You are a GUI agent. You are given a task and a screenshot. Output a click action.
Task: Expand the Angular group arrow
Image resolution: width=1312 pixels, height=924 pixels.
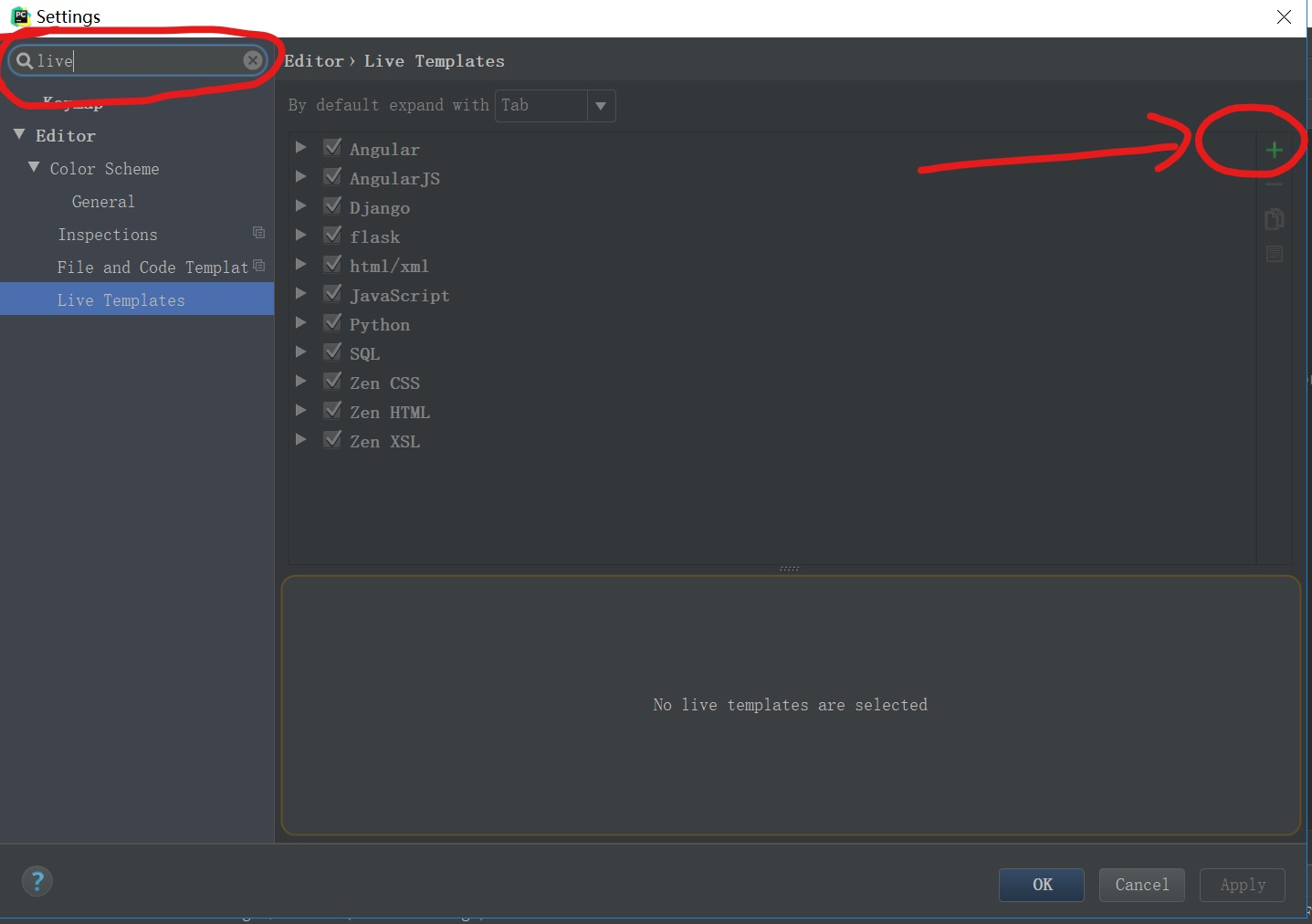pos(300,147)
